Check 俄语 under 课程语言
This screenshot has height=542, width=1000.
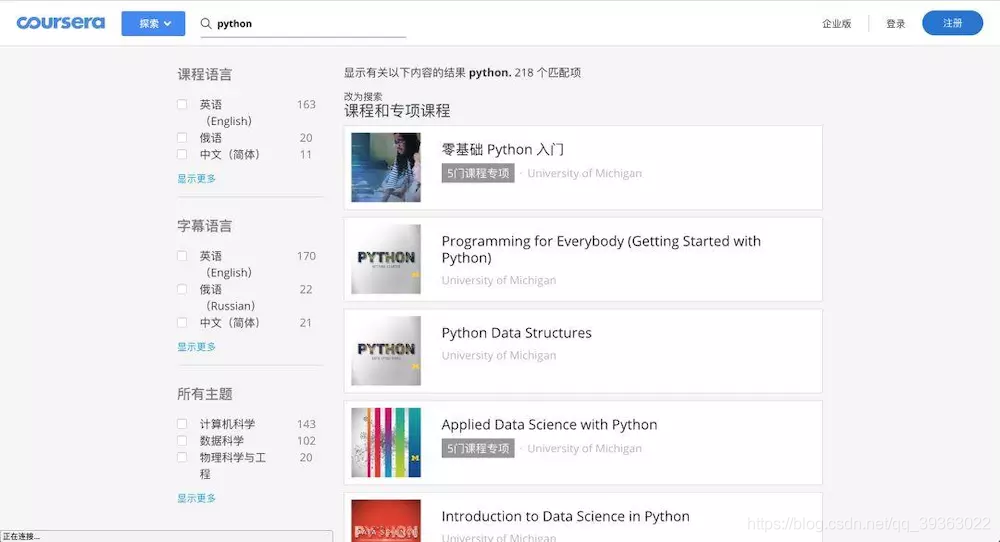tap(182, 138)
